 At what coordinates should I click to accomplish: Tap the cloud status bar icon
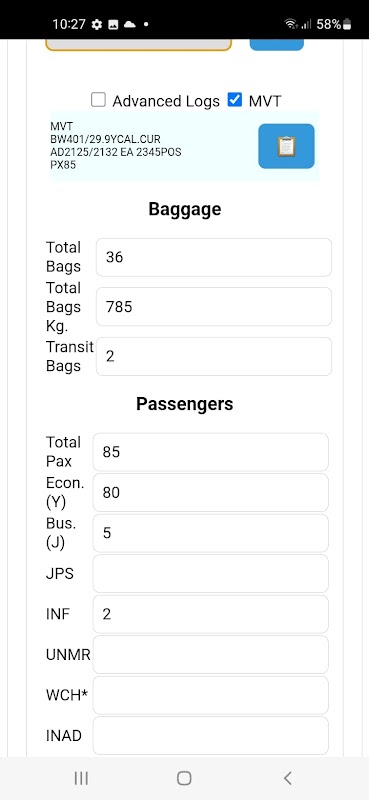click(x=130, y=24)
